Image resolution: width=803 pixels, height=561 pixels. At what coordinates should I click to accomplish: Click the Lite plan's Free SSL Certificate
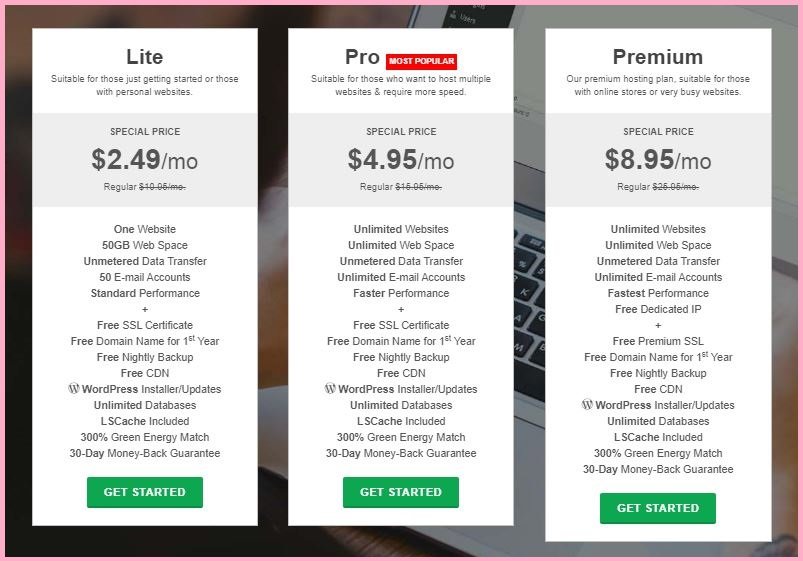[x=145, y=325]
